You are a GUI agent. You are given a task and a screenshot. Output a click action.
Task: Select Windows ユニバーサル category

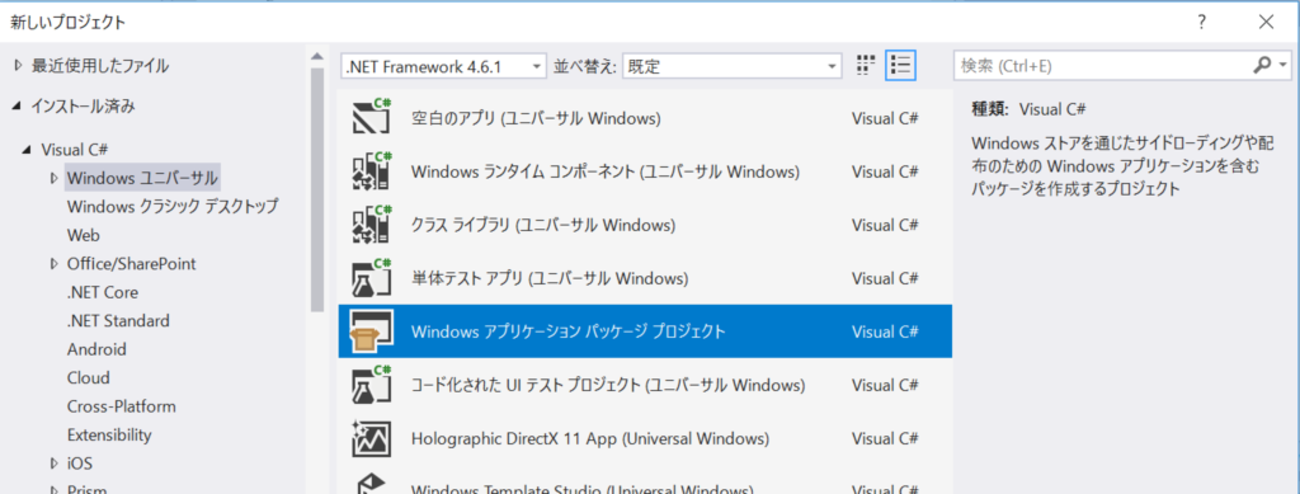tap(142, 178)
